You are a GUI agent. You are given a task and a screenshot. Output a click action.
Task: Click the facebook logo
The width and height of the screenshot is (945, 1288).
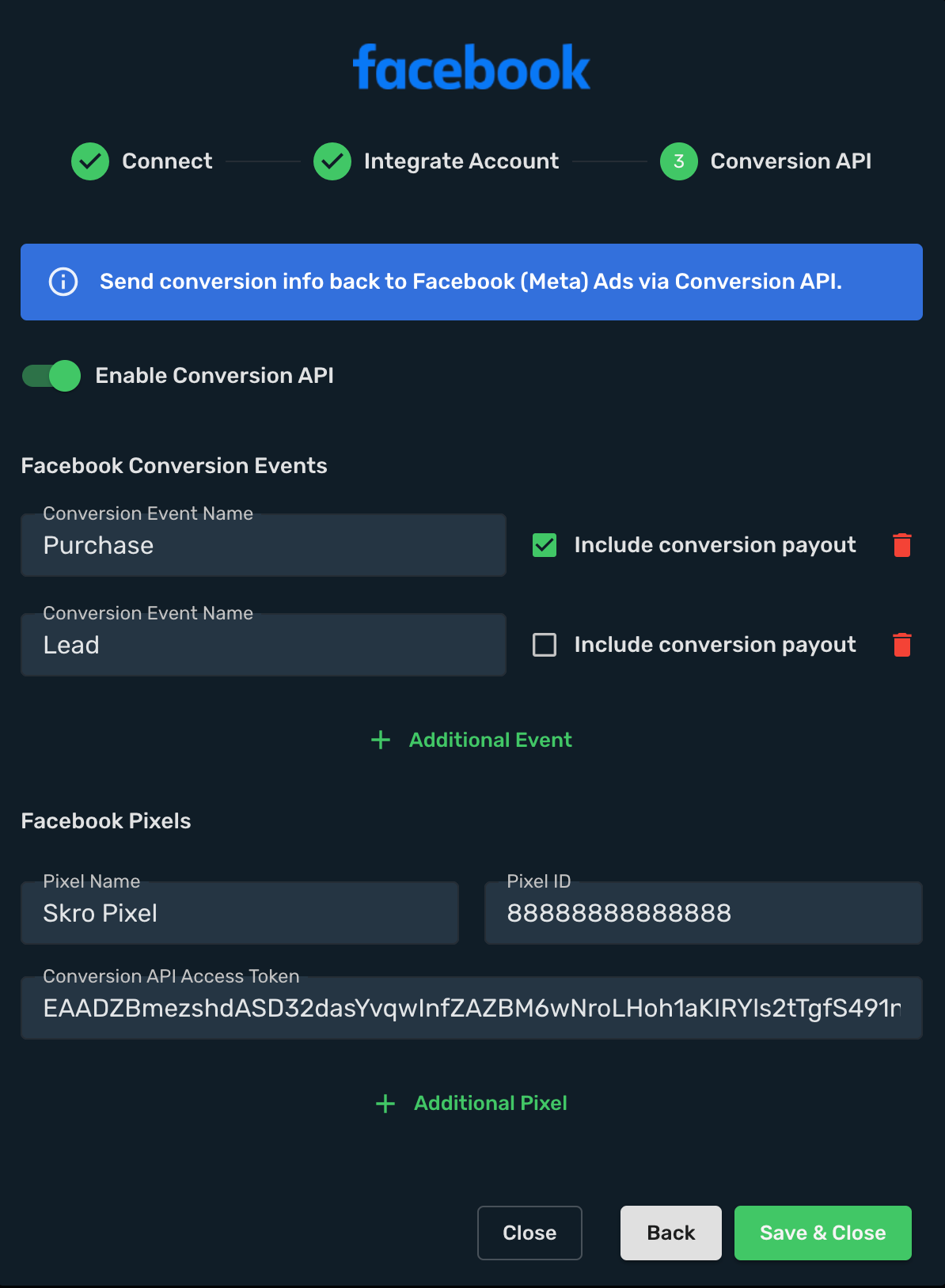point(472,67)
